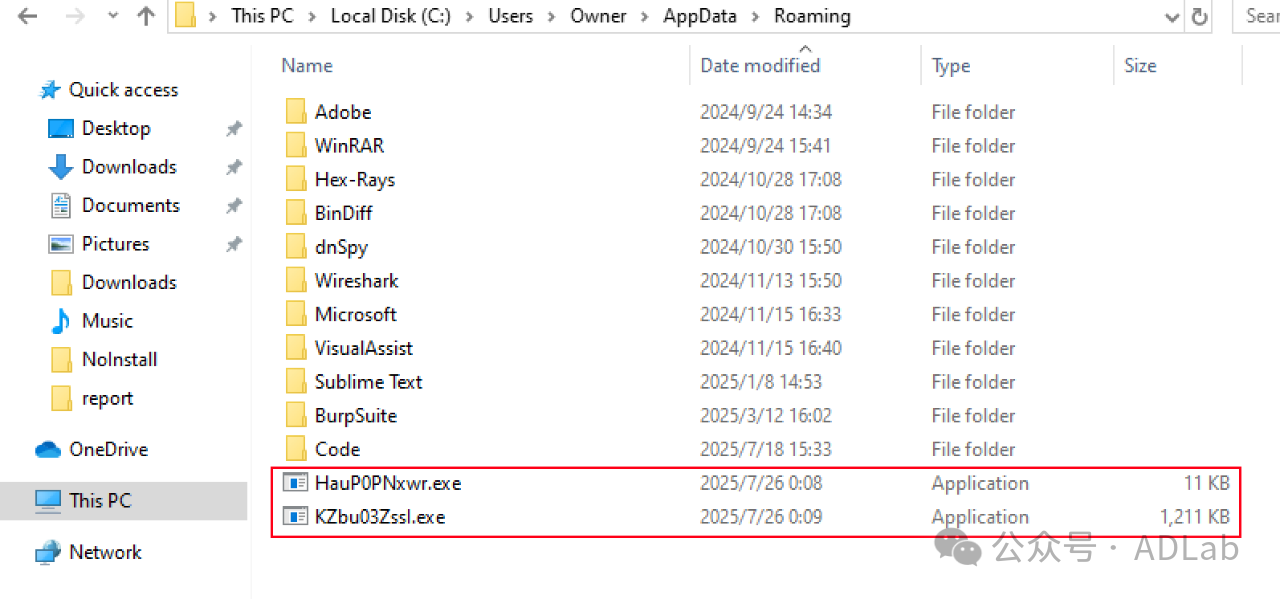
Task: Sort files by Date modified column
Action: (x=760, y=66)
